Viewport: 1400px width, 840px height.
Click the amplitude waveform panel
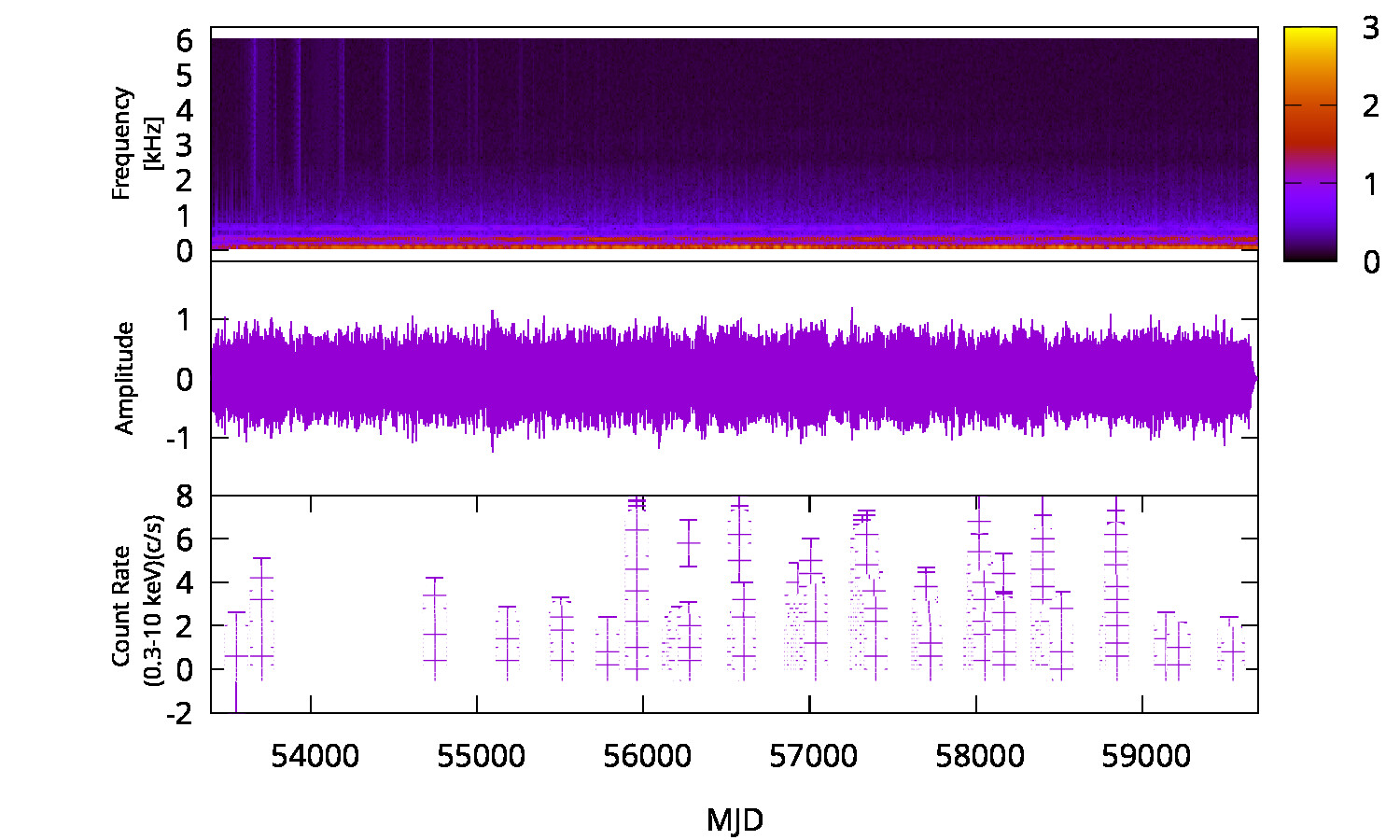(x=735, y=378)
